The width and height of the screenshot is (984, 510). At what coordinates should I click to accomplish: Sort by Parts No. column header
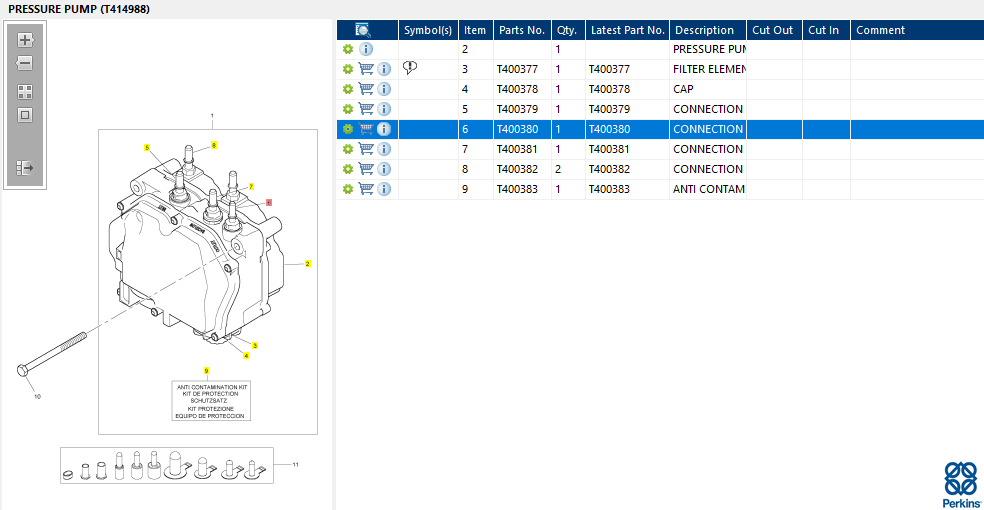point(522,30)
